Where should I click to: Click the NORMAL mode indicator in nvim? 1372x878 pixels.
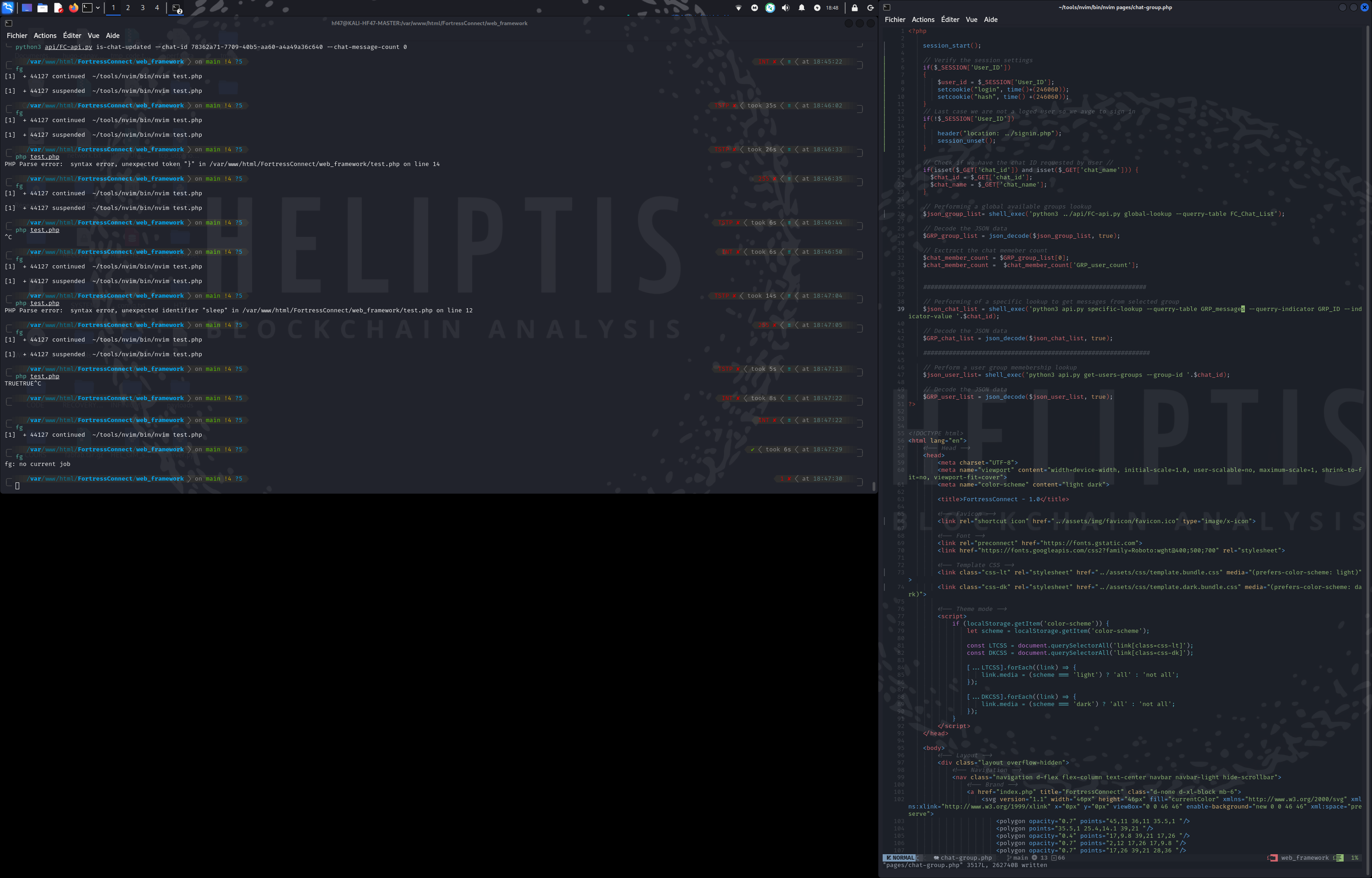coord(900,857)
